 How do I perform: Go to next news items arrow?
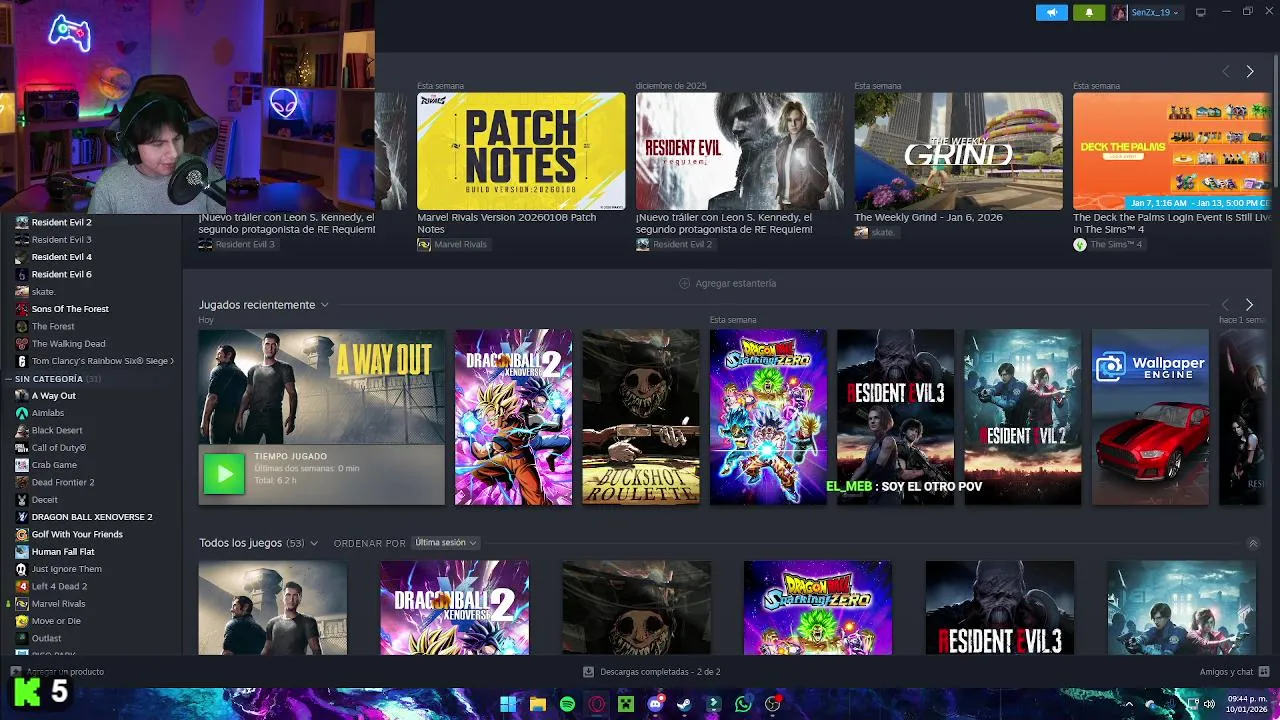click(1249, 71)
